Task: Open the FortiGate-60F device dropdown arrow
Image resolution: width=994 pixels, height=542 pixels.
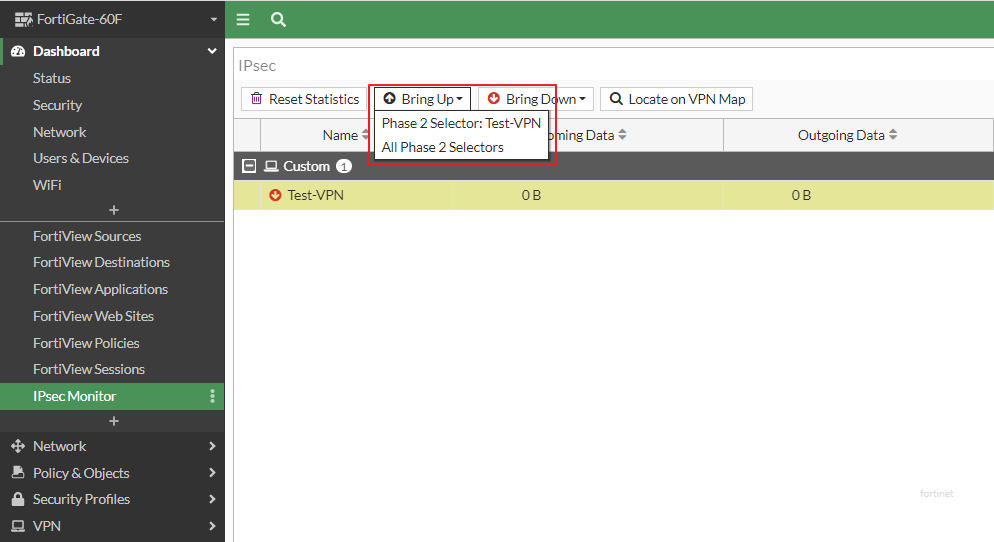Action: (214, 20)
